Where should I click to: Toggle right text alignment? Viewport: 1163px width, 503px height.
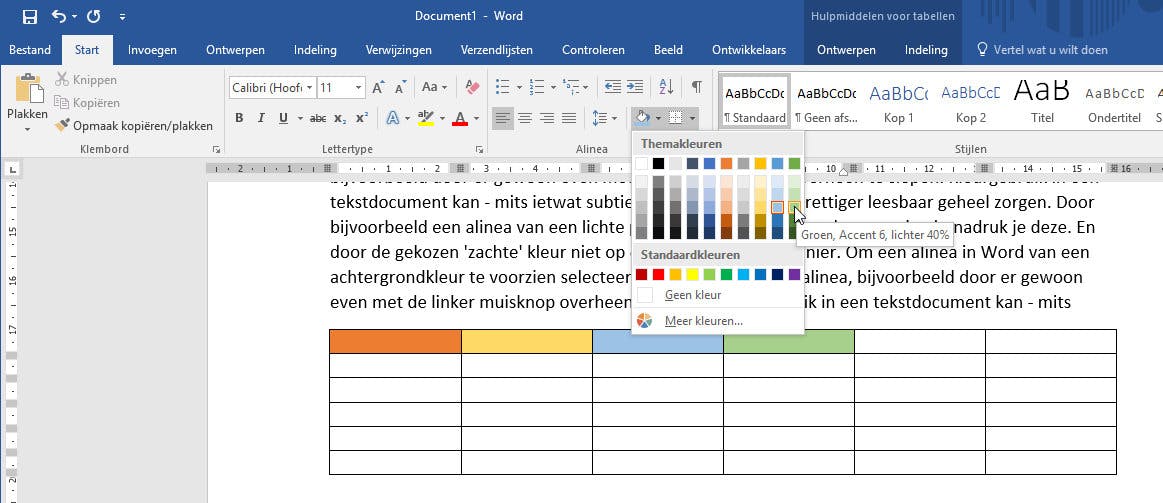(547, 118)
